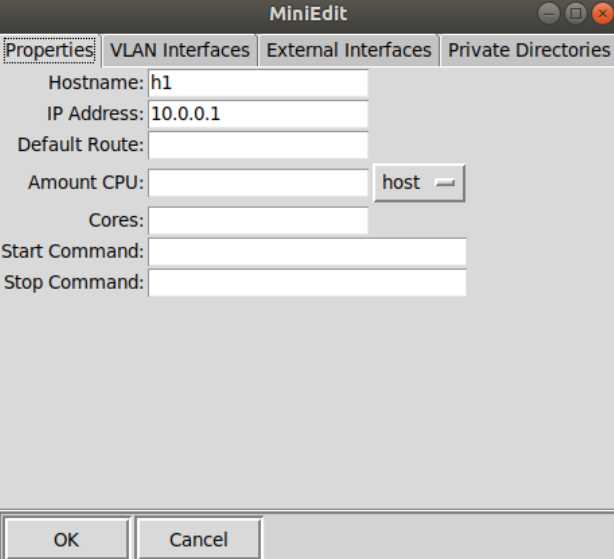Switch to the Properties tab

pyautogui.click(x=50, y=50)
